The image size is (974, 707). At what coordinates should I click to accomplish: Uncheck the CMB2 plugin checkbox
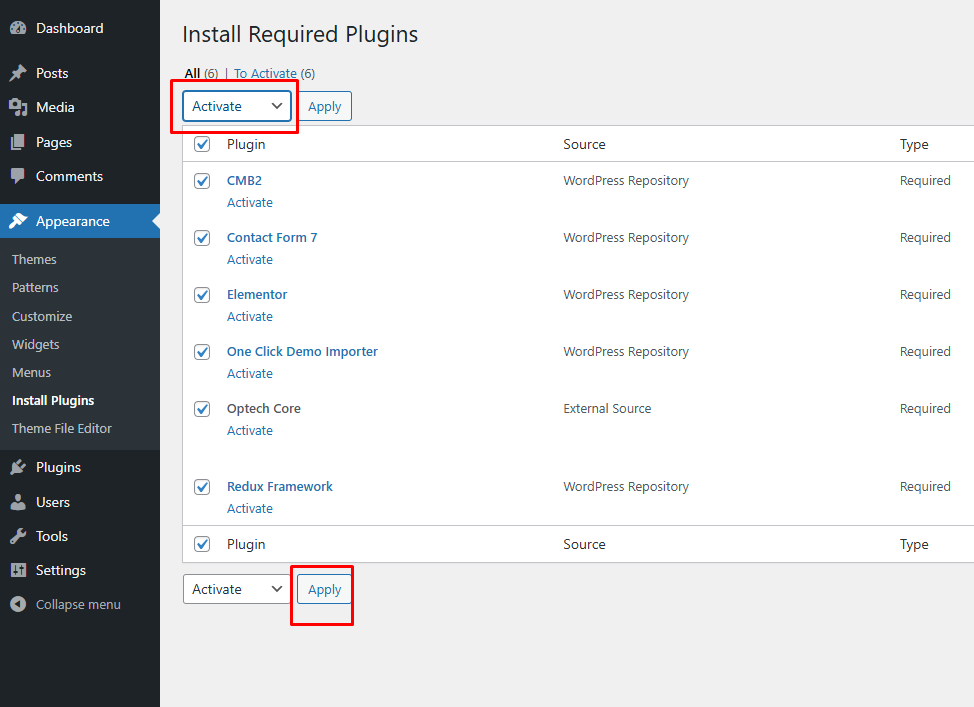tap(202, 180)
